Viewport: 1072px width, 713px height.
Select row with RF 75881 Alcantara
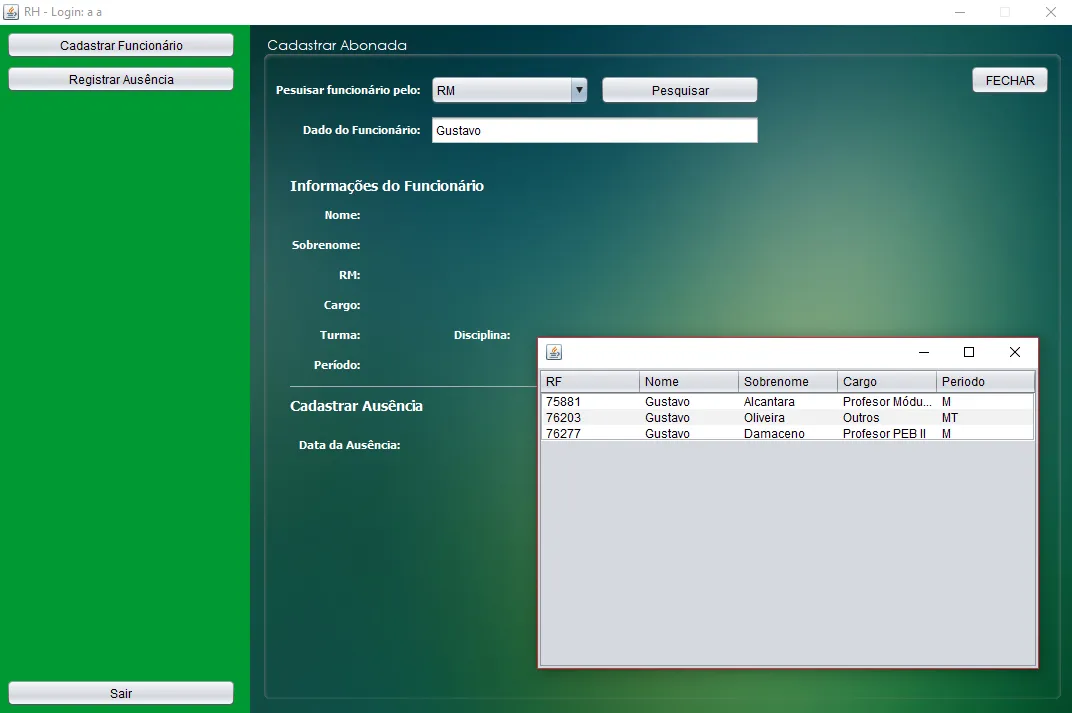(786, 402)
